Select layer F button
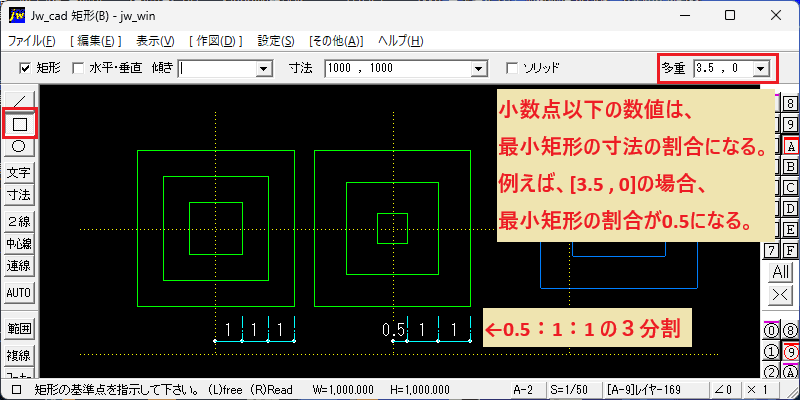Viewport: 800px width, 400px height. 791,251
